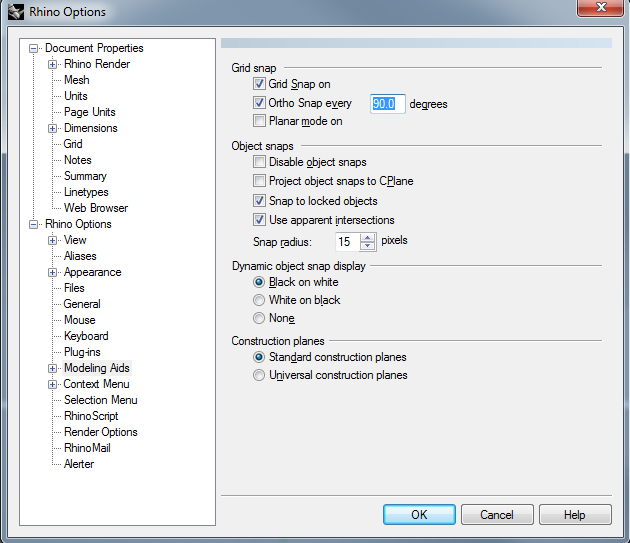Tick Disable object snaps checkbox
The image size is (630, 543).
click(x=259, y=162)
